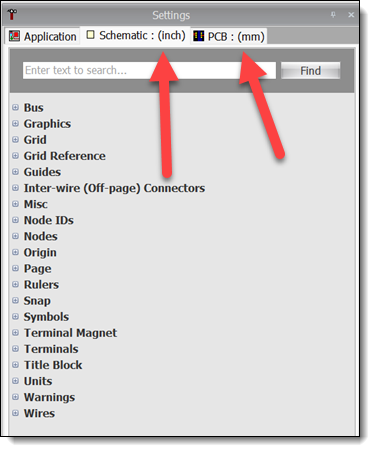This screenshot has height=452, width=375.
Task: Select the Units label
Action: pyautogui.click(x=38, y=381)
